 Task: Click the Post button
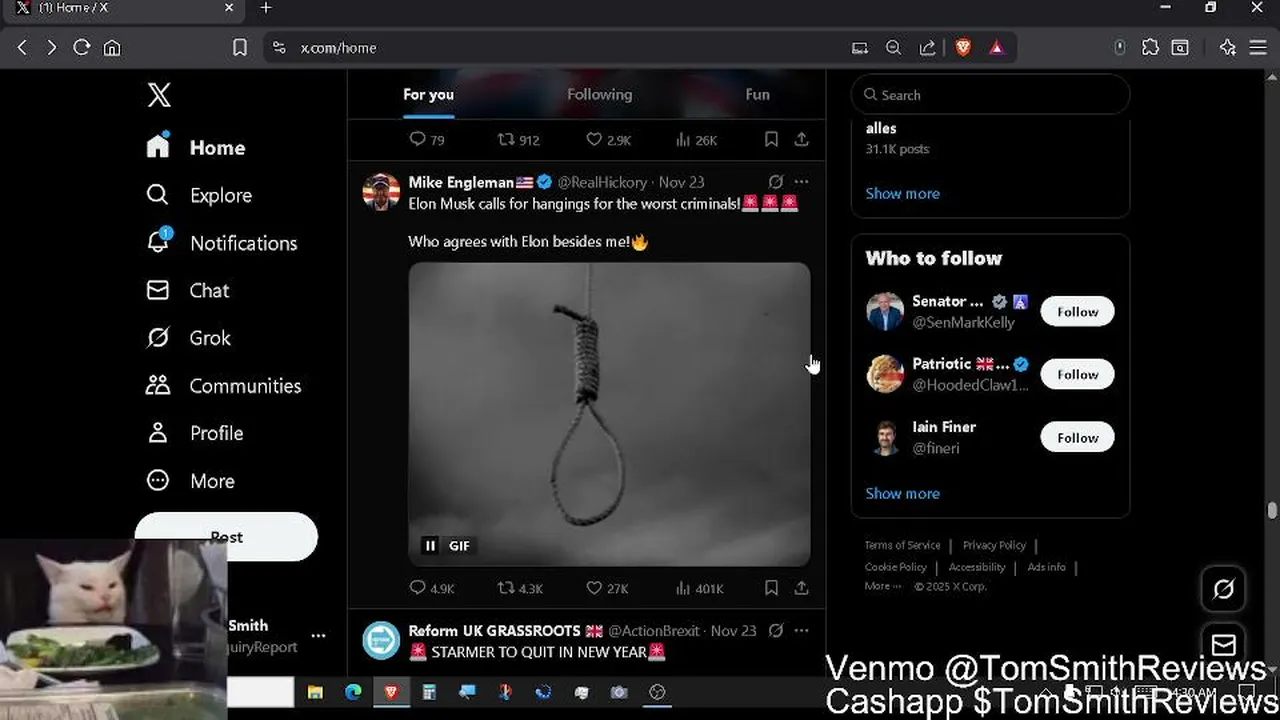click(226, 536)
